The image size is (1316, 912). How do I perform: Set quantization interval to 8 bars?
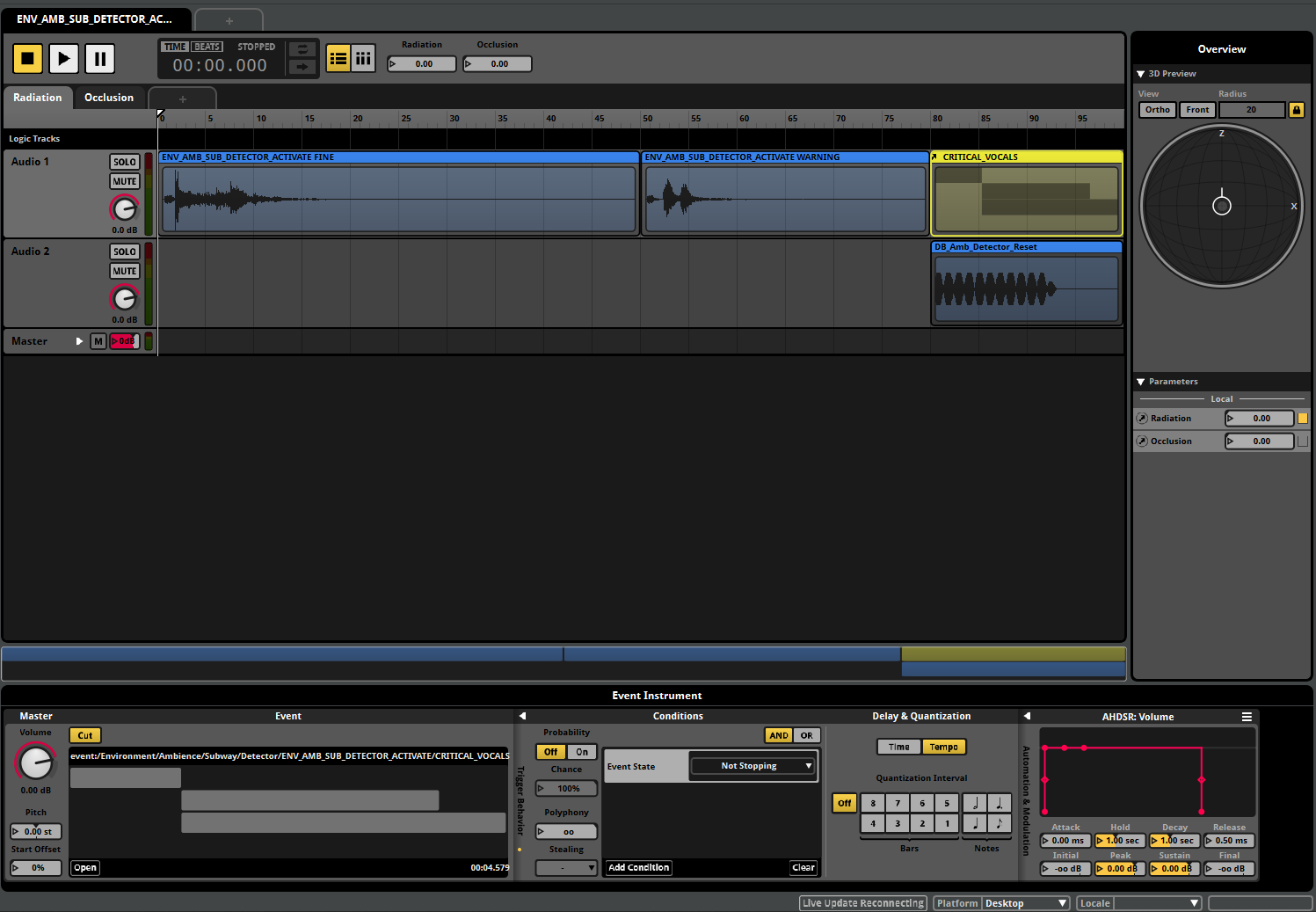click(873, 803)
